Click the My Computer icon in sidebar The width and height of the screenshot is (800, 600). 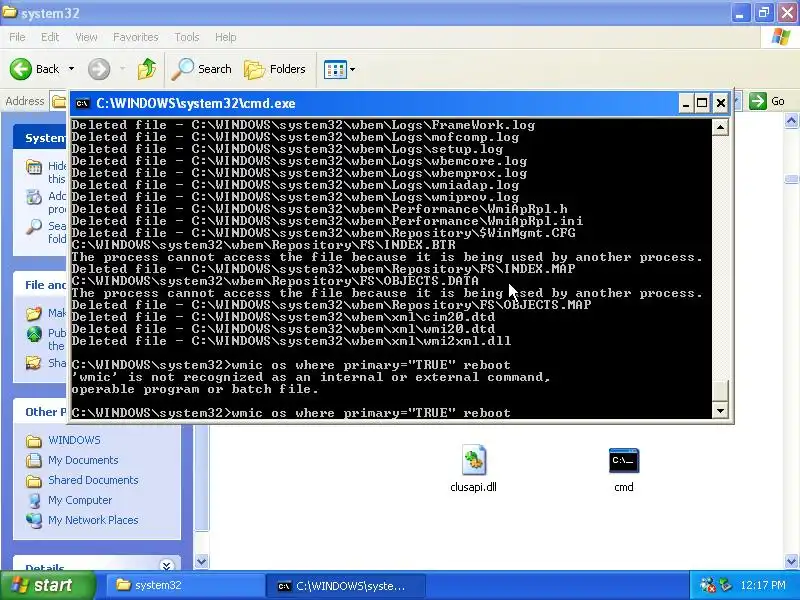tap(34, 501)
